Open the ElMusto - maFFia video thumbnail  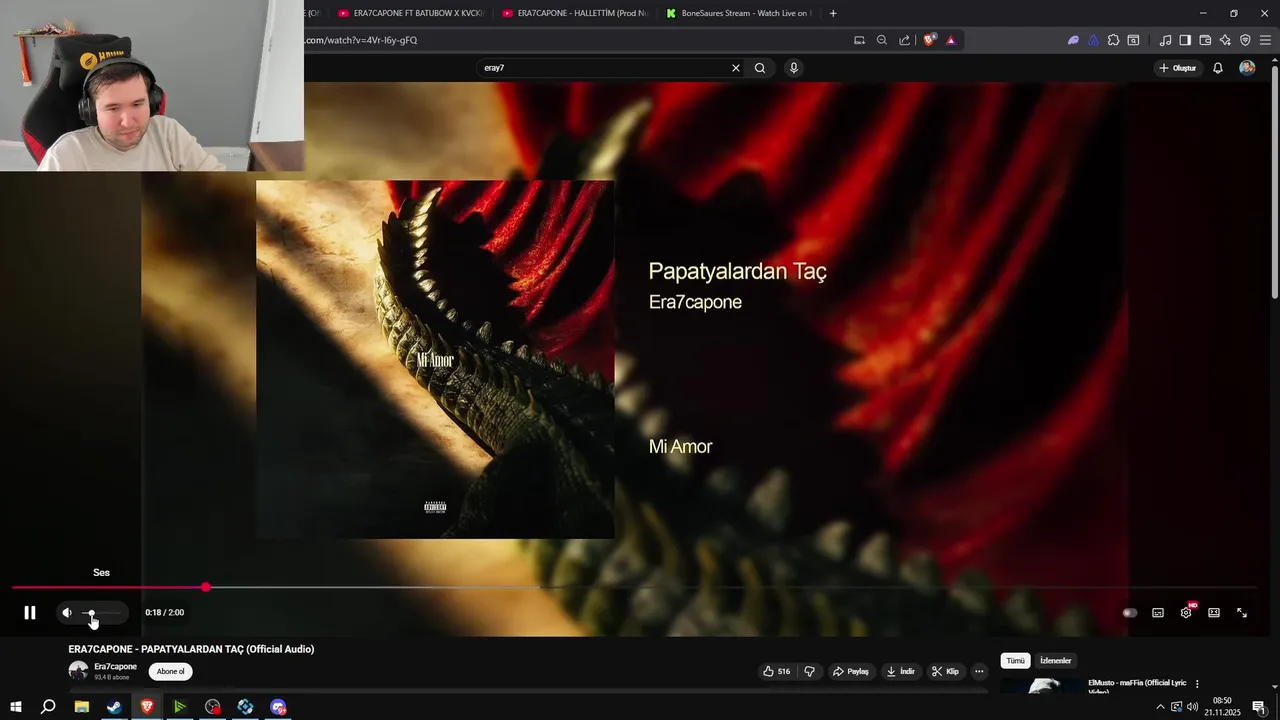1043,686
